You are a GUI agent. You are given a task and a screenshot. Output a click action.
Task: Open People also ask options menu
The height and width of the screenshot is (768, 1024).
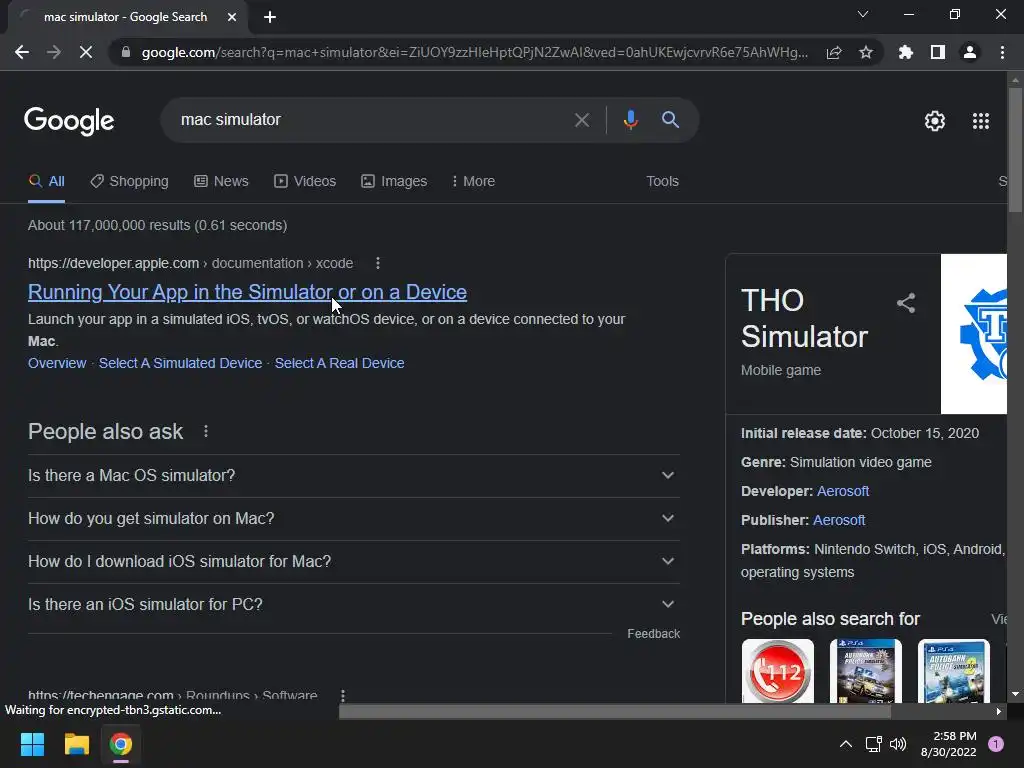(206, 431)
